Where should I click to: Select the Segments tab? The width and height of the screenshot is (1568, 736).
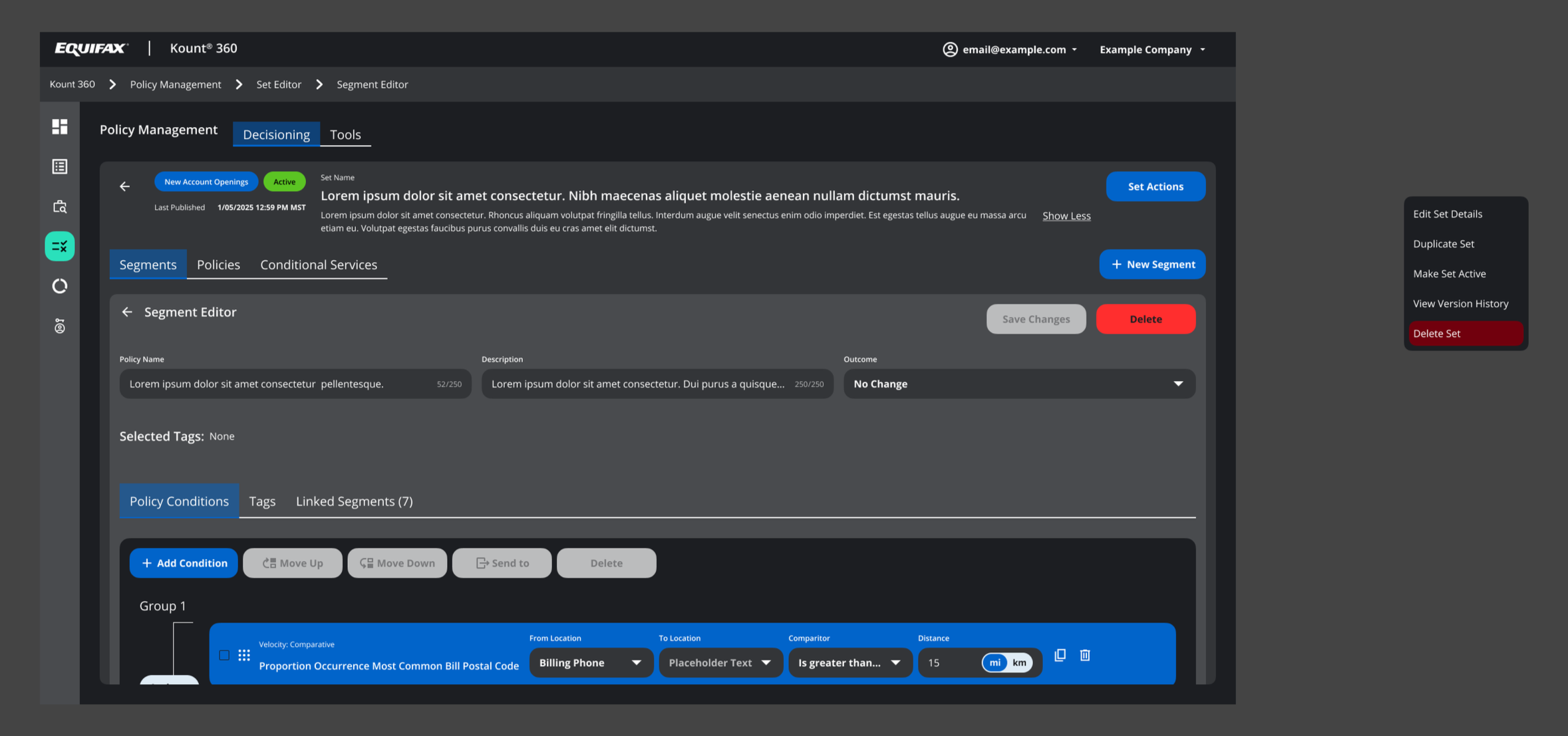[x=148, y=265]
